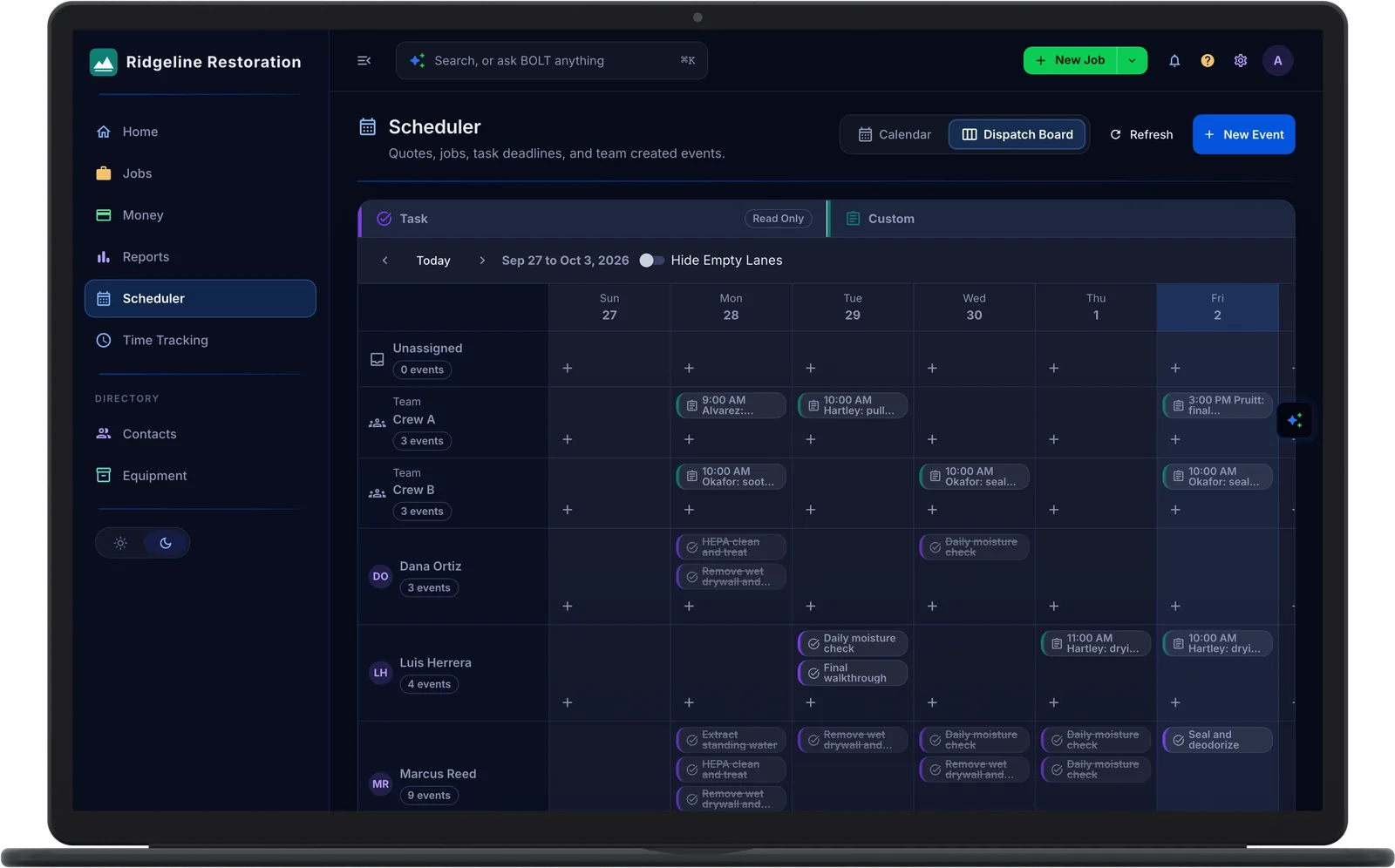Toggle Marcus Reed's Seal and deodorize task
1395x868 pixels.
(1179, 740)
